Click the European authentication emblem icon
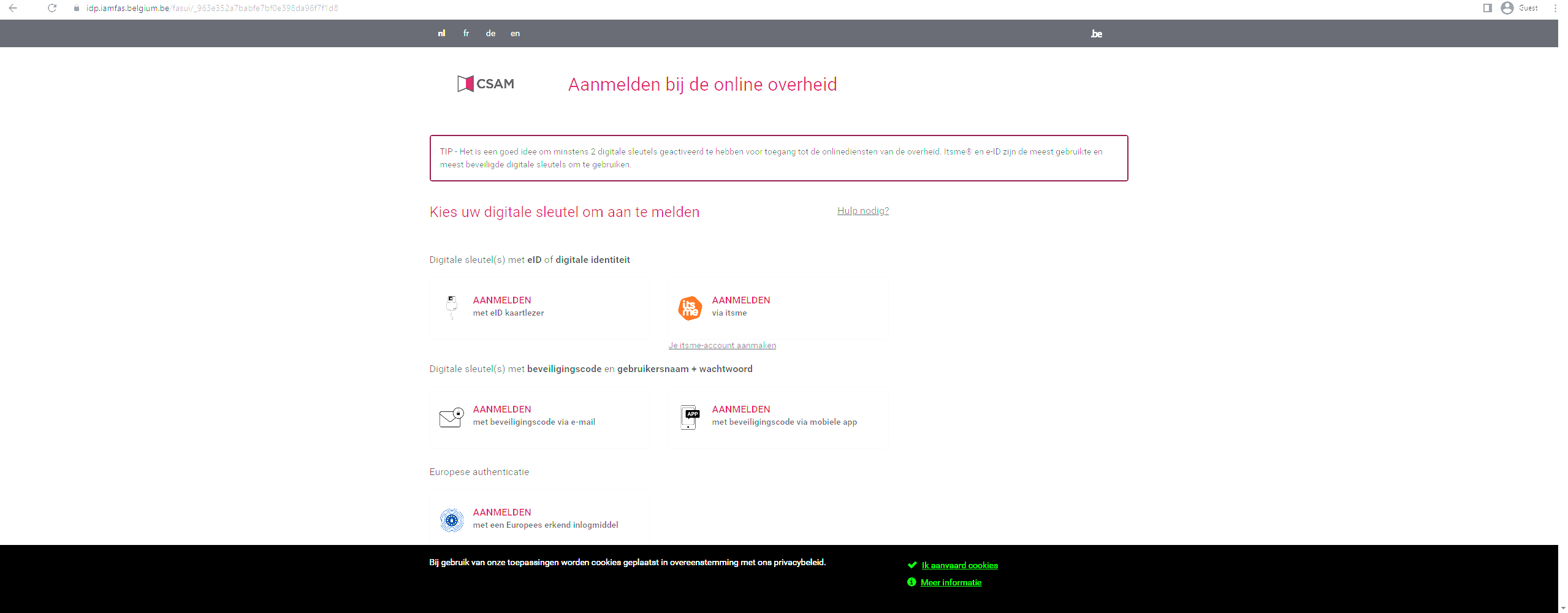 (452, 520)
